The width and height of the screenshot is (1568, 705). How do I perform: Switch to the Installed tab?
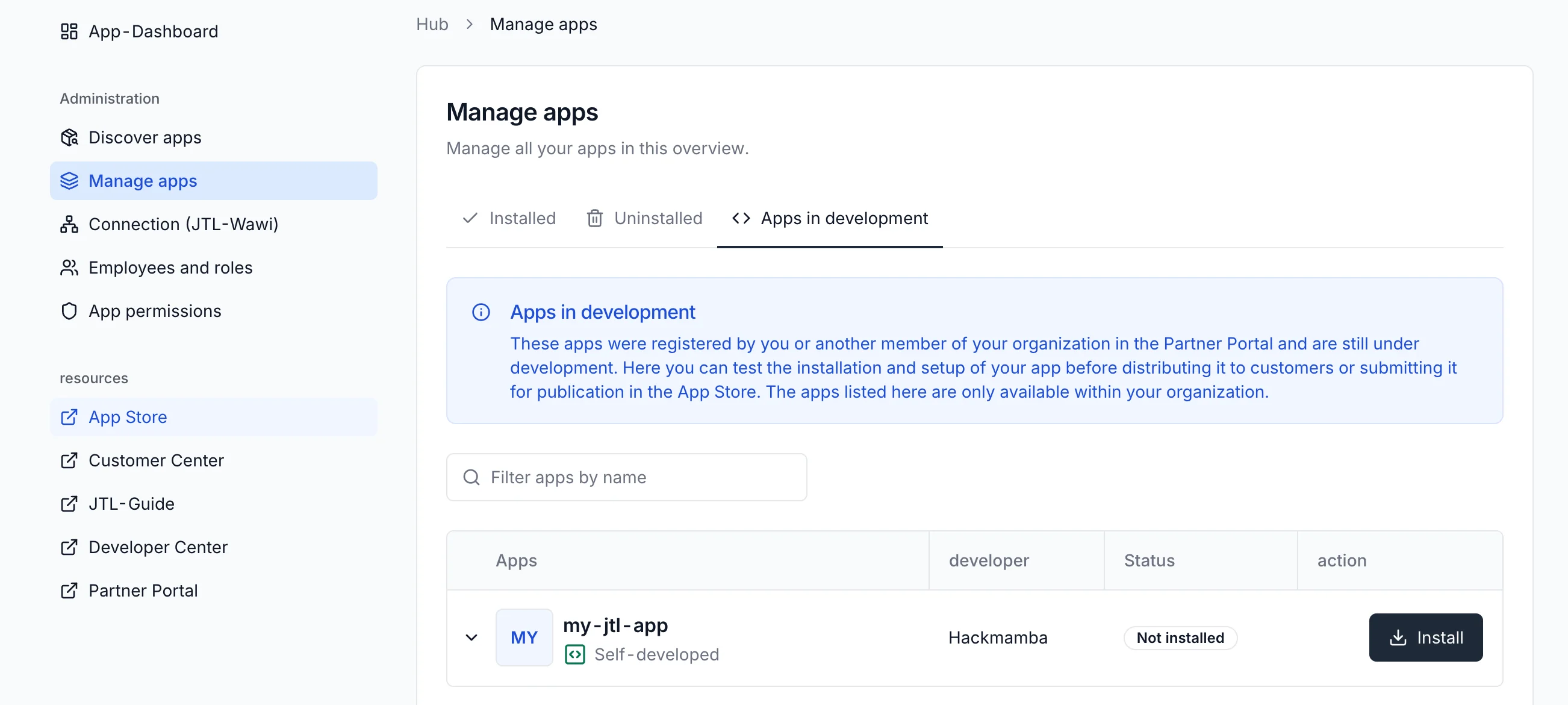click(509, 218)
